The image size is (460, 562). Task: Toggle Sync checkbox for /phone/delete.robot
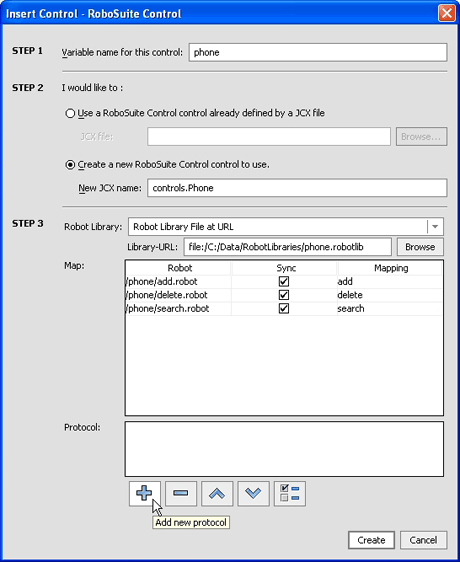point(284,295)
